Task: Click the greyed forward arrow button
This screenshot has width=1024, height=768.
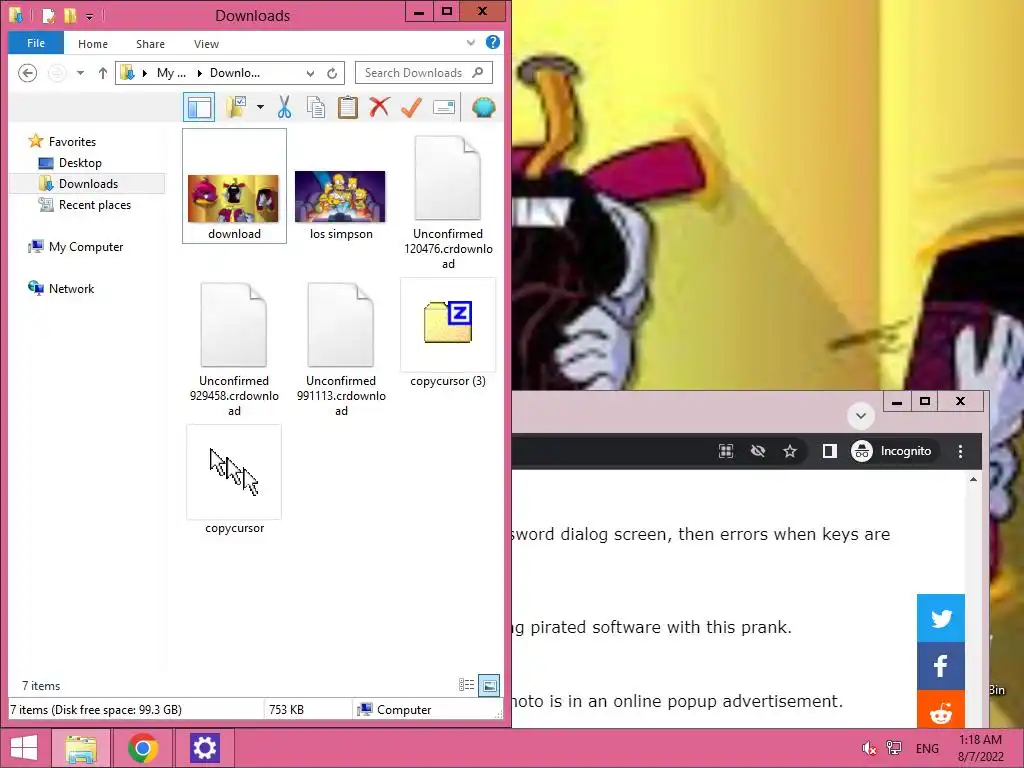Action: [x=57, y=72]
